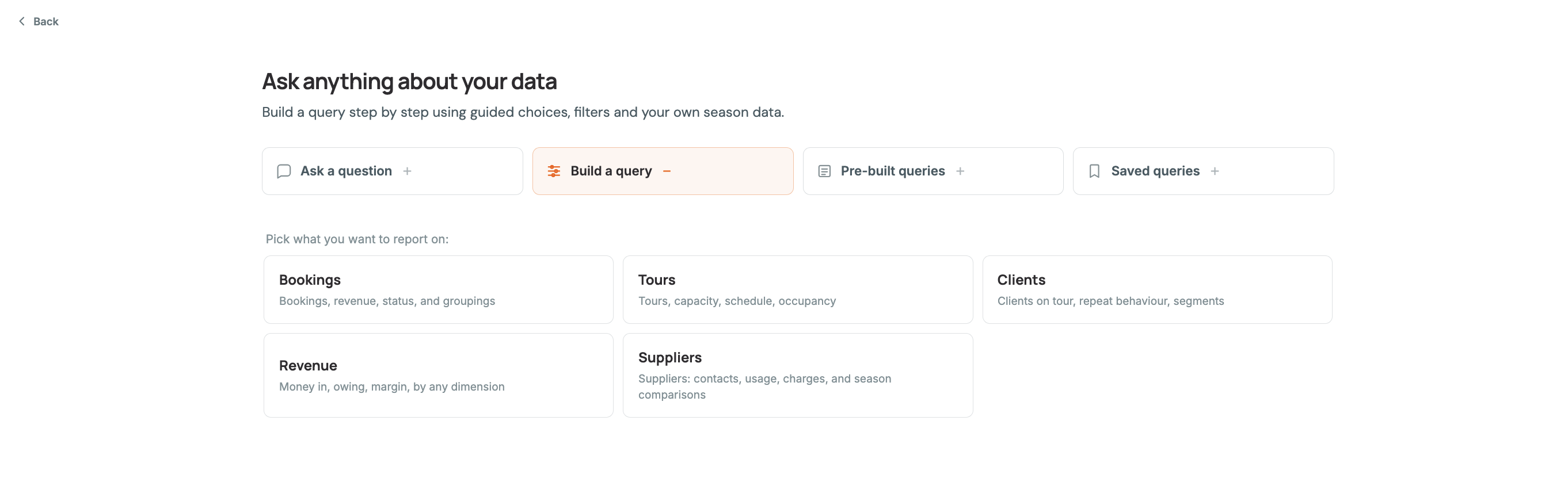The height and width of the screenshot is (497, 1568).
Task: Expand Pre-built queries with plus icon
Action: point(960,171)
